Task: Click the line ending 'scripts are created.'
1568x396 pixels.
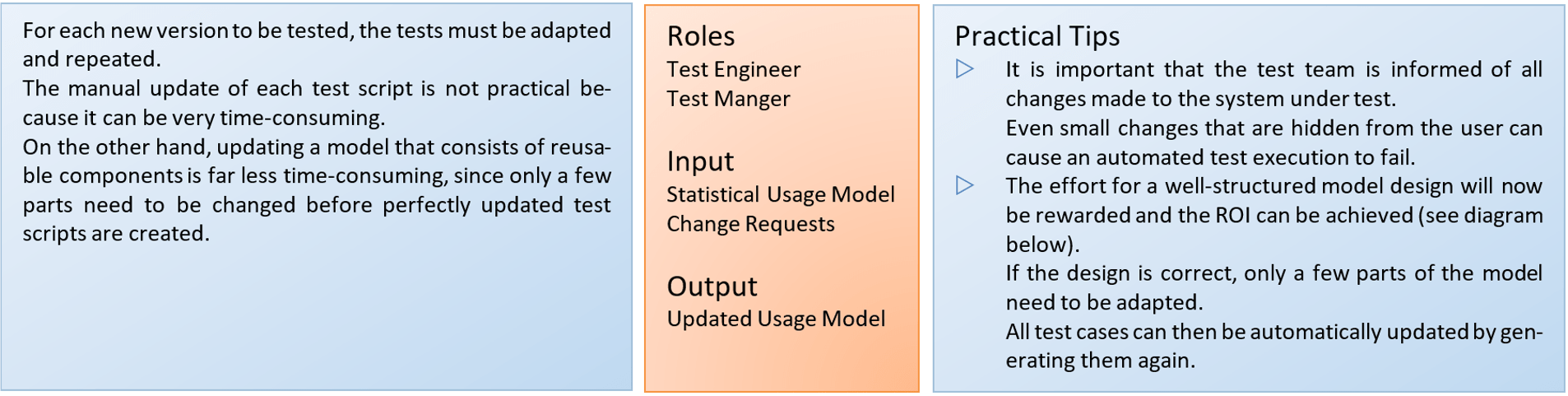Action: [116, 234]
